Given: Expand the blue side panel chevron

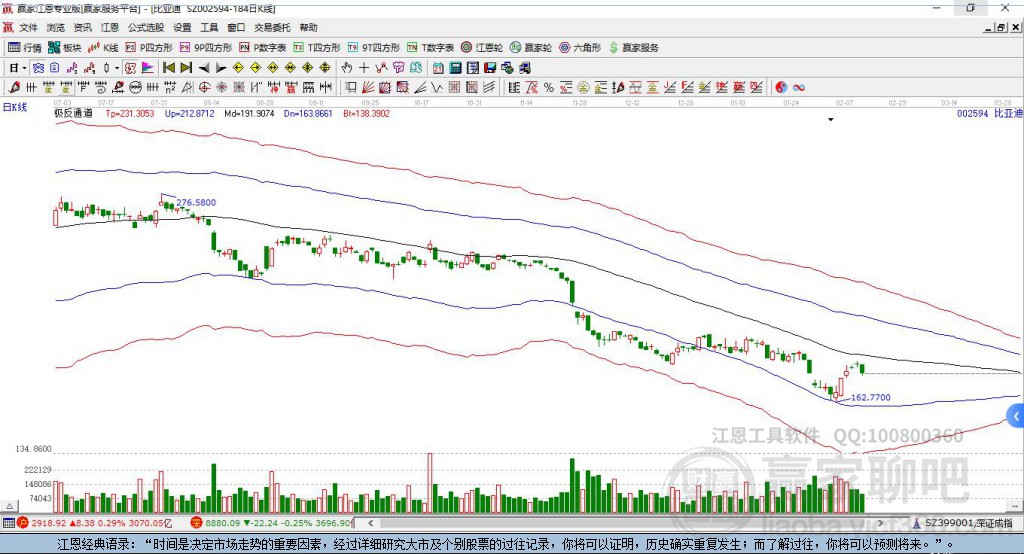Looking at the screenshot, I should (1016, 416).
